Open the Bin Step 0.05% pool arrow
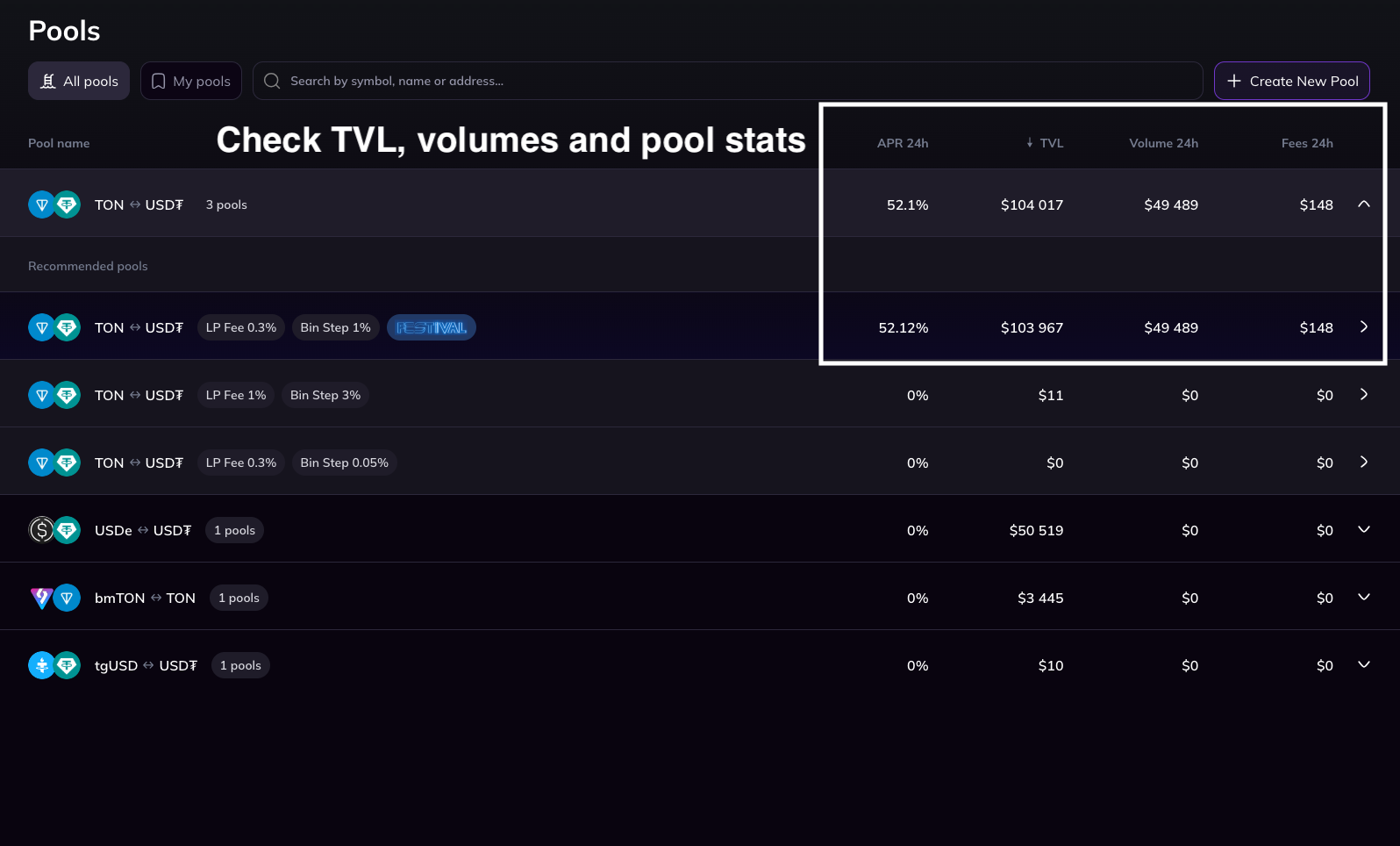 [x=1363, y=462]
